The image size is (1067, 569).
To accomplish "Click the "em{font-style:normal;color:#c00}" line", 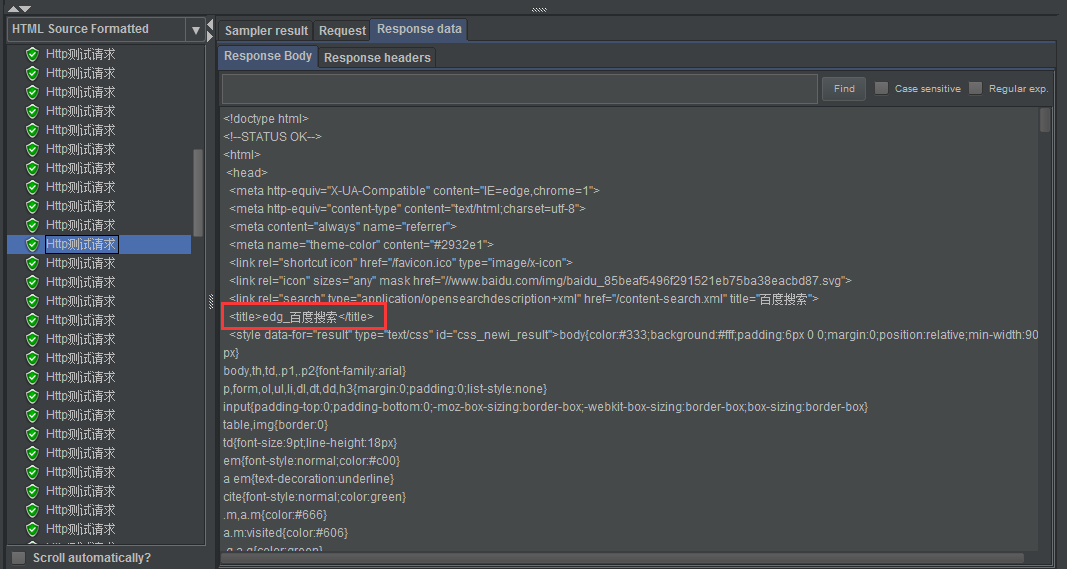I will 312,461.
